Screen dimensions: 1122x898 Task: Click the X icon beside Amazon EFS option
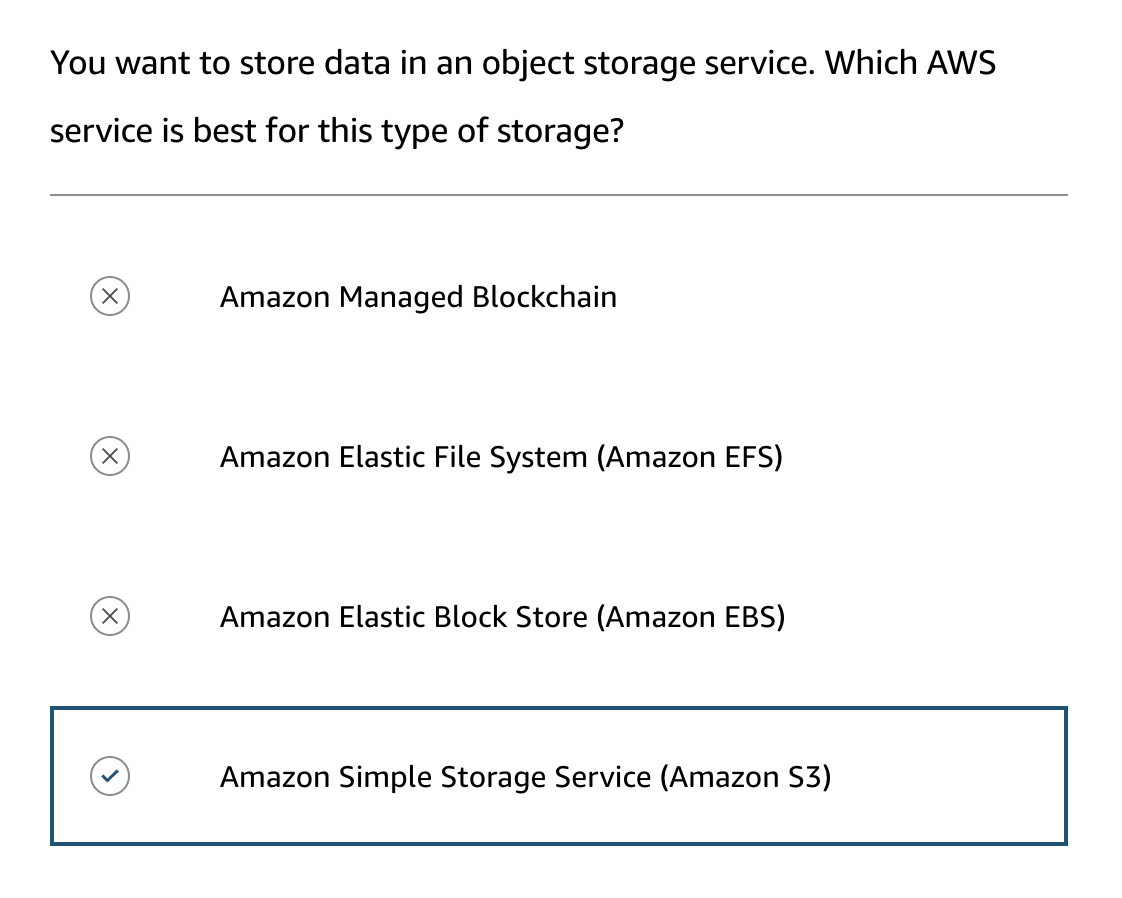pos(110,457)
